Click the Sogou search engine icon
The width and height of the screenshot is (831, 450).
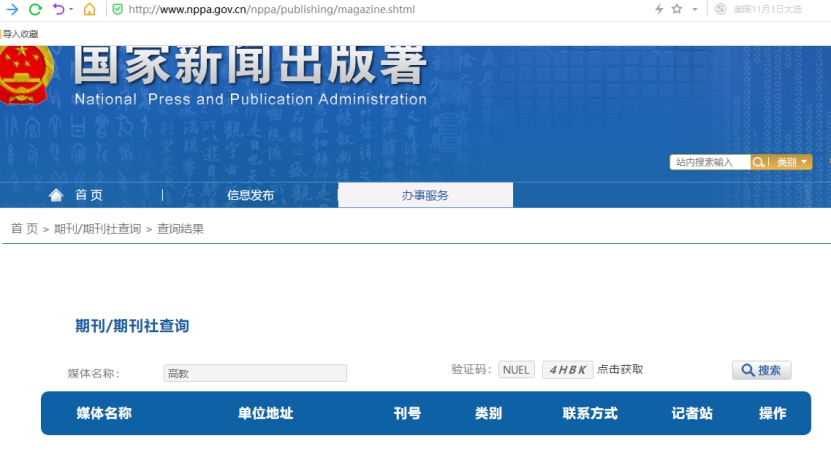[720, 9]
